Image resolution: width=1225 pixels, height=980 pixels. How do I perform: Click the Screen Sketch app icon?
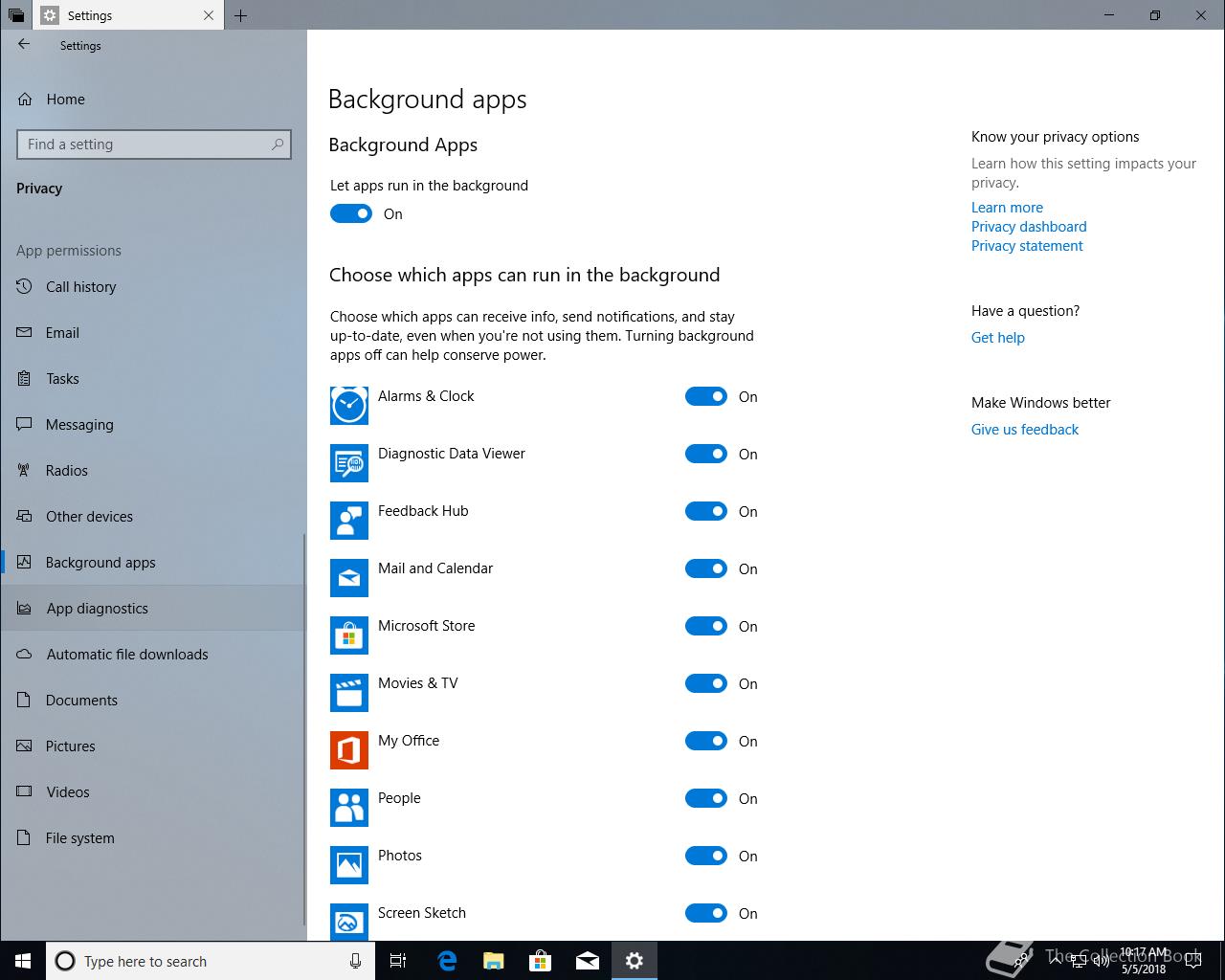(349, 922)
